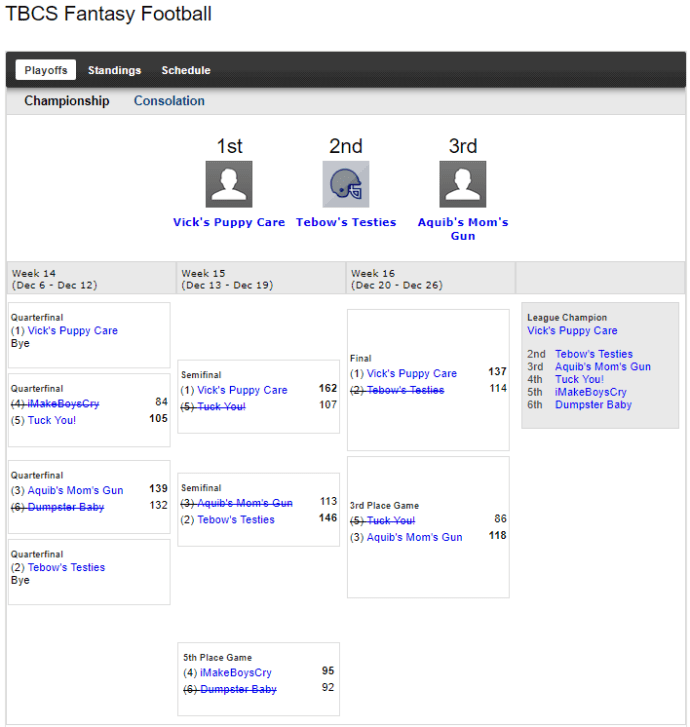Click the 2nd place helmet avatar
Image resolution: width=690 pixels, height=727 pixels.
[x=346, y=184]
